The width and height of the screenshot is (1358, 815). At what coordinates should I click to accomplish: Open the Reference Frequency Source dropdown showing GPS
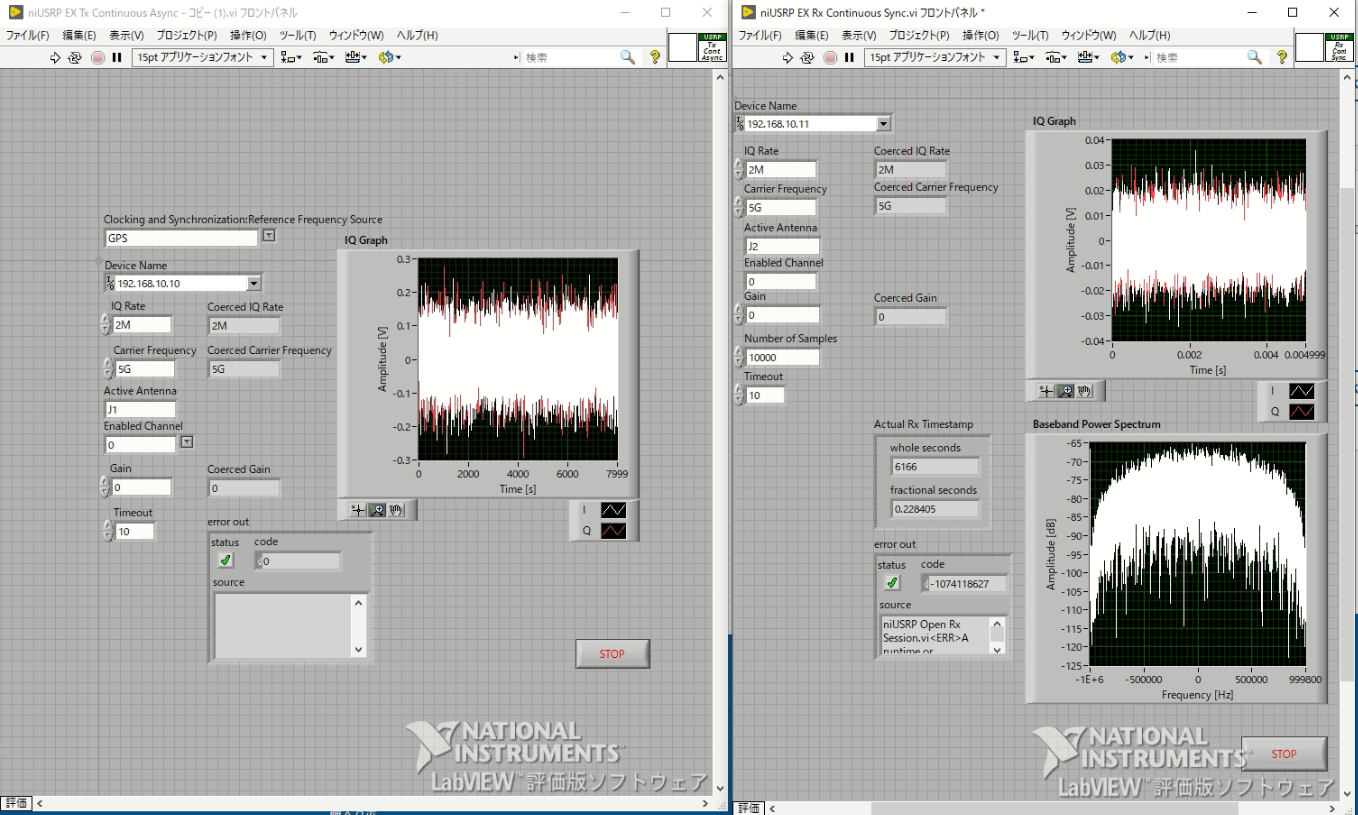(x=268, y=237)
